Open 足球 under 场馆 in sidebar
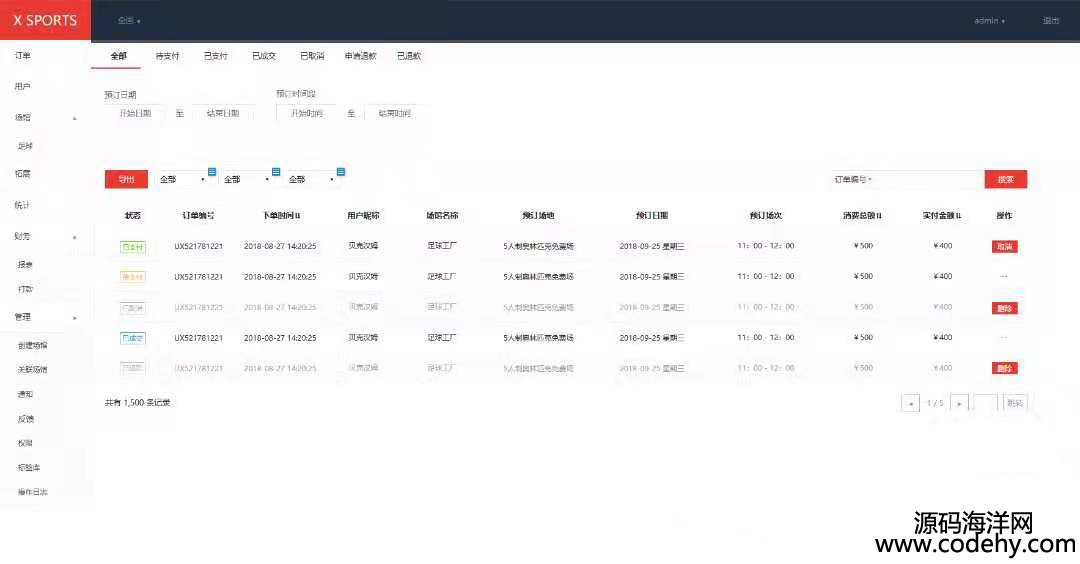 pyautogui.click(x=25, y=146)
